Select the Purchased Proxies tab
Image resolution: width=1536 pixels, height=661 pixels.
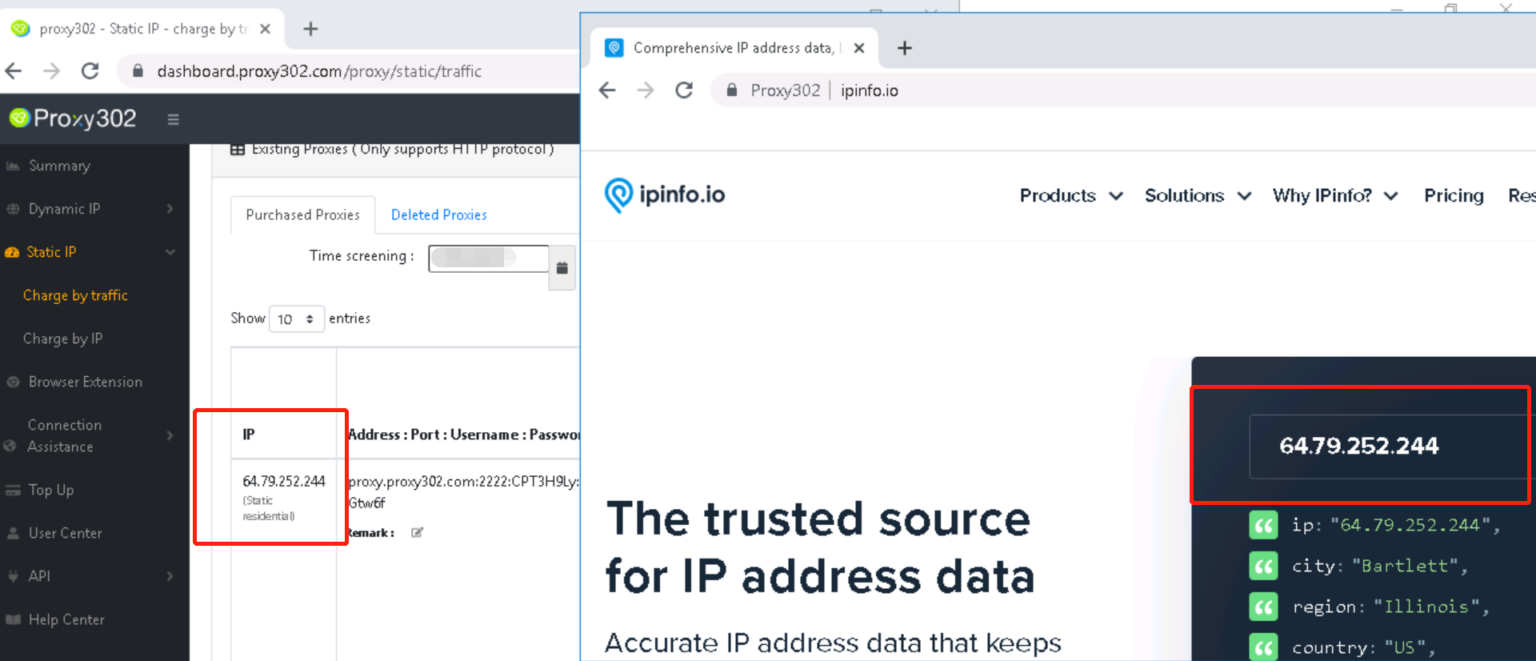pyautogui.click(x=302, y=215)
